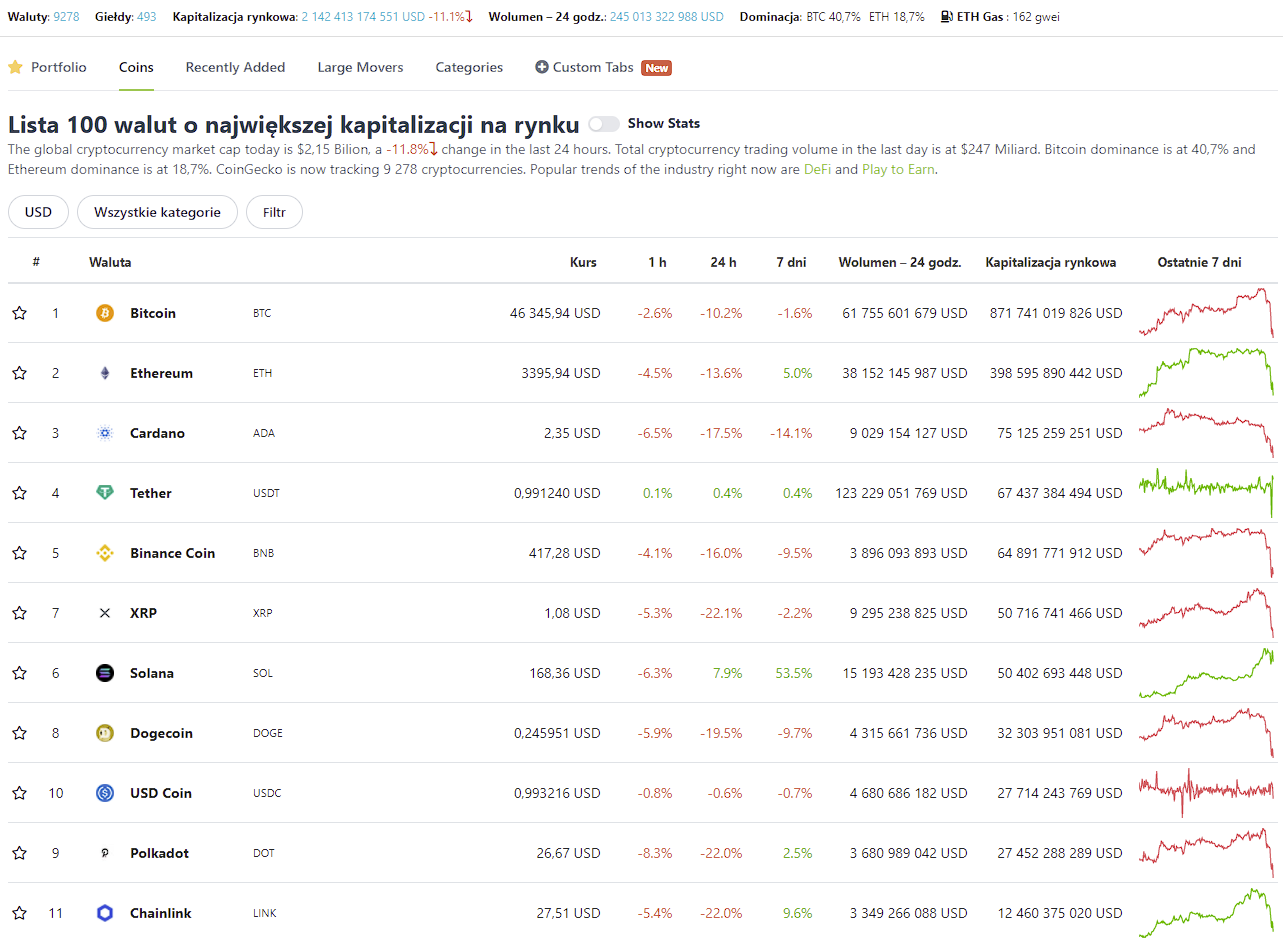Image resolution: width=1283 pixels, height=941 pixels.
Task: Open the Custom Tabs tab
Action: (593, 67)
